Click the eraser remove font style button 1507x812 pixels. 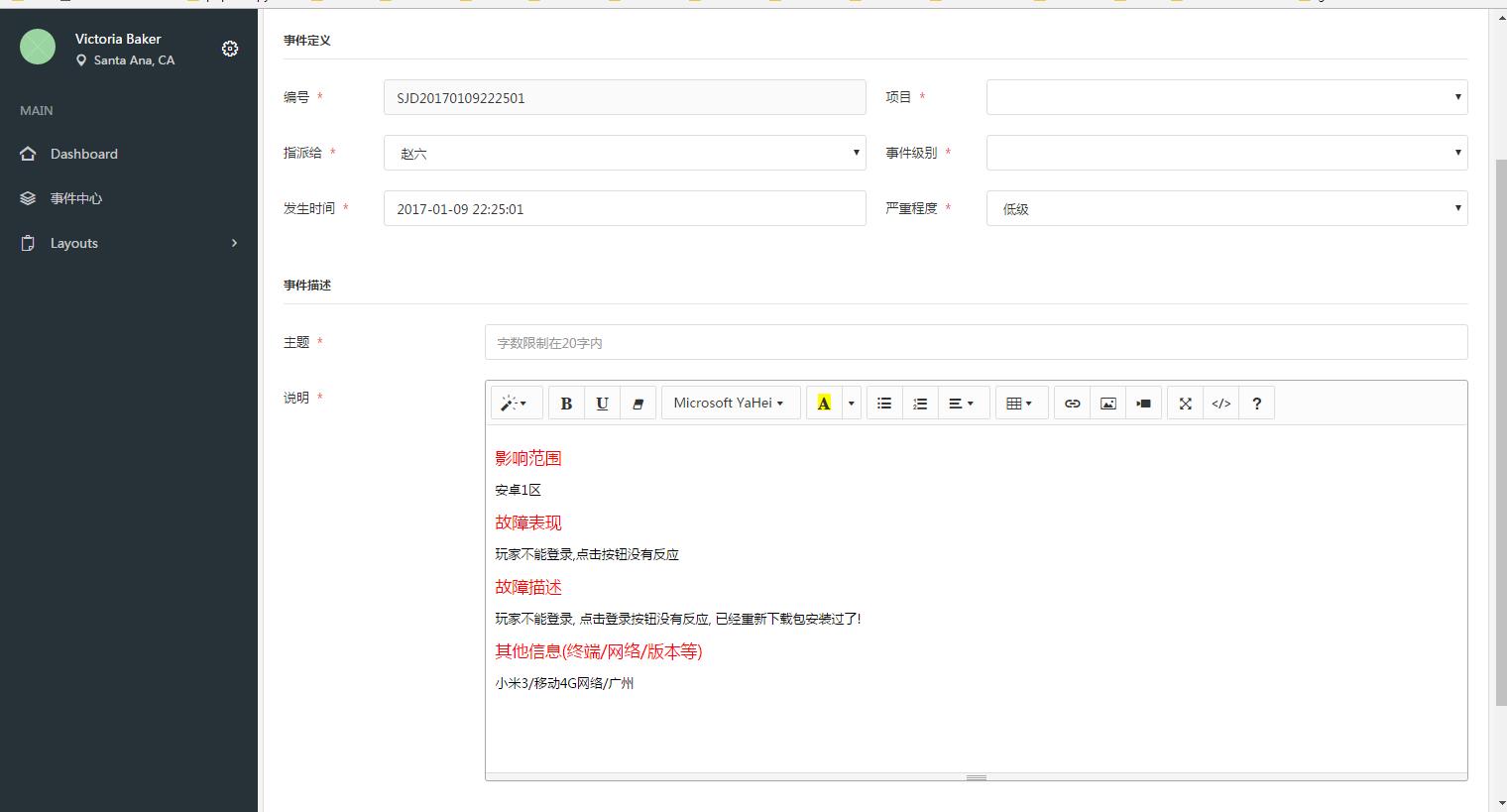click(x=638, y=403)
